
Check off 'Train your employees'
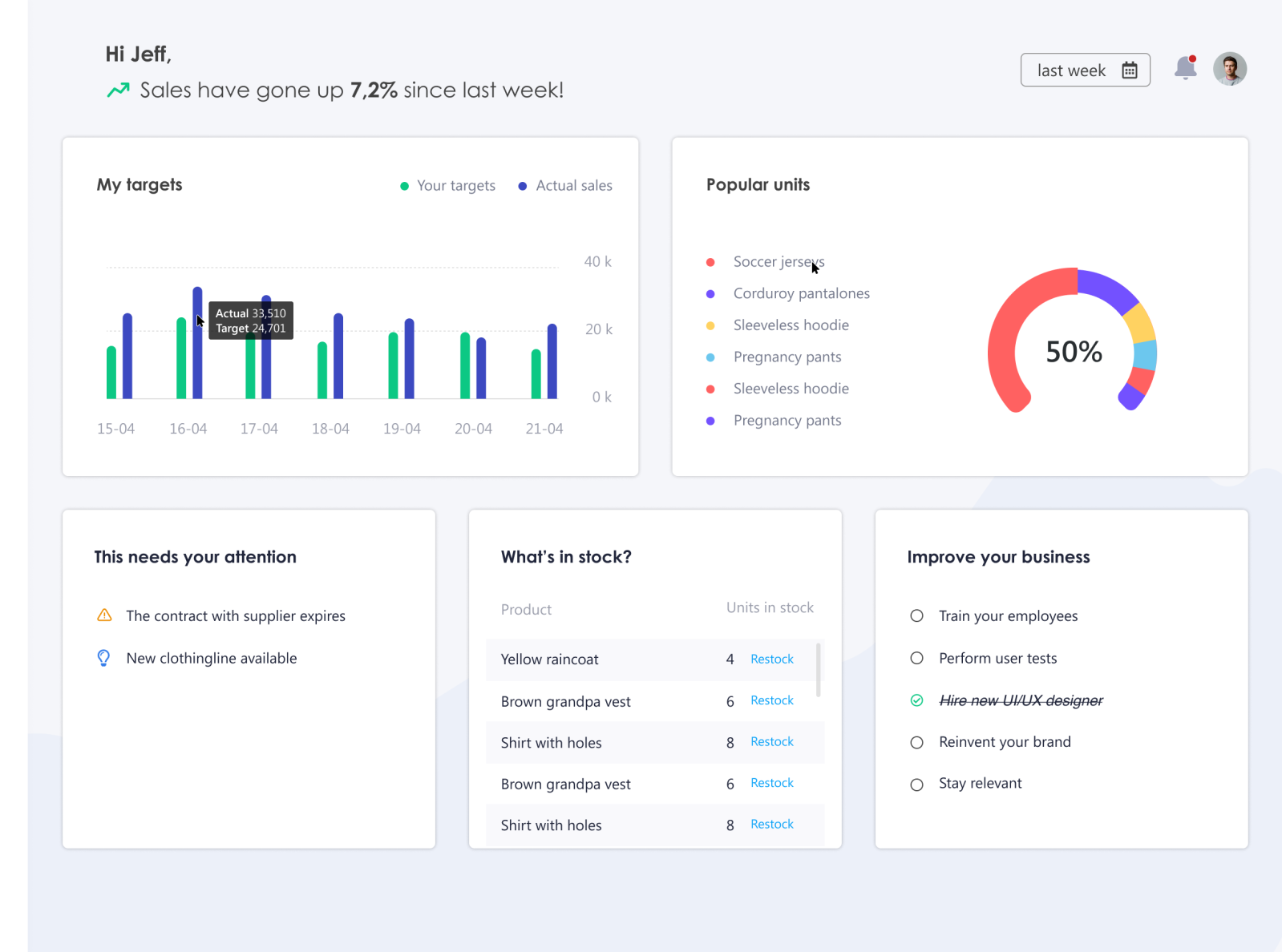917,616
